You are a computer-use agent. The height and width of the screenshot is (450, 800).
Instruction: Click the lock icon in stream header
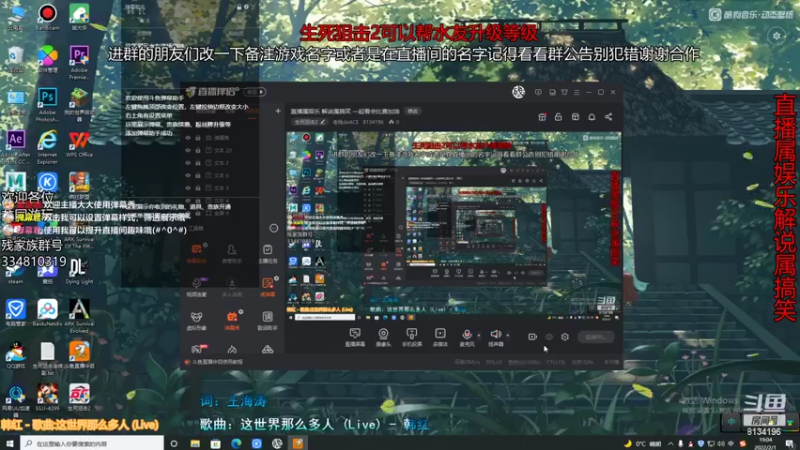558,117
